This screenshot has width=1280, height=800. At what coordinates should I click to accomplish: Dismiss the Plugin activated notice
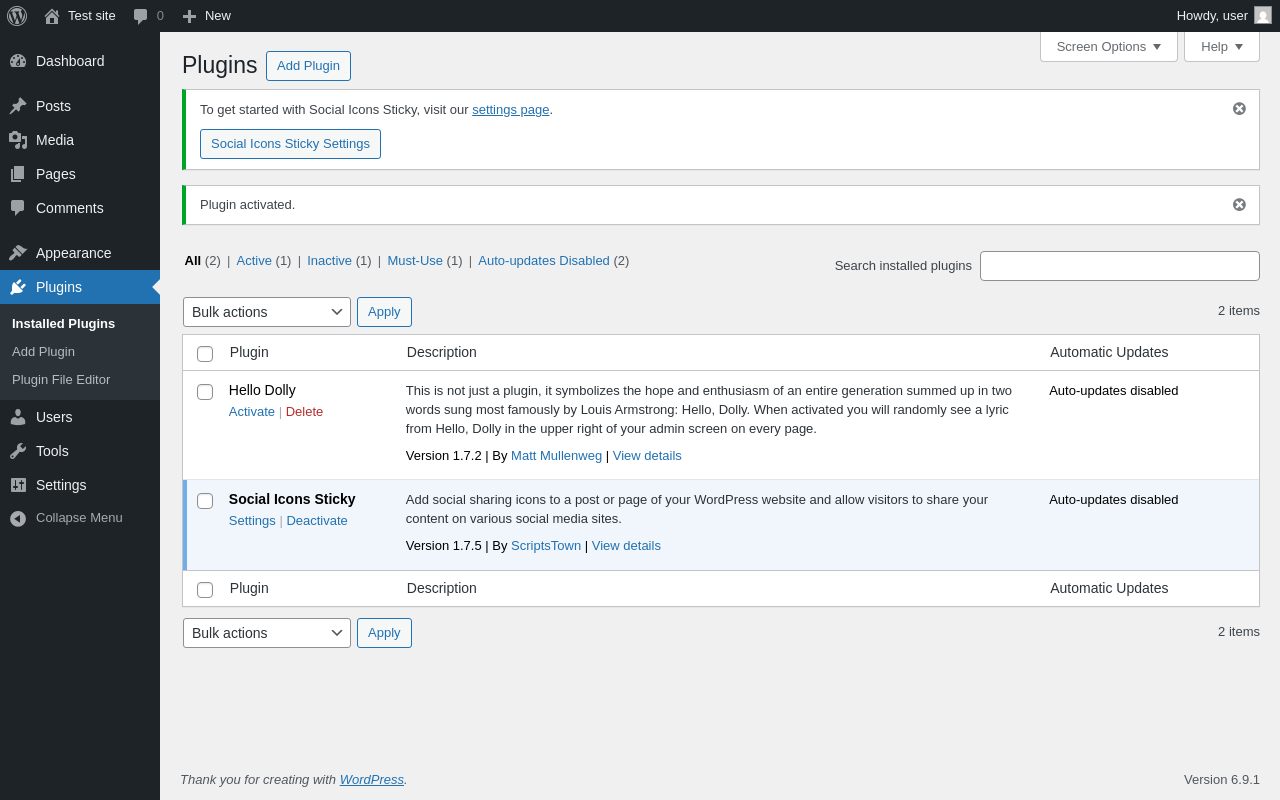coord(1239,205)
